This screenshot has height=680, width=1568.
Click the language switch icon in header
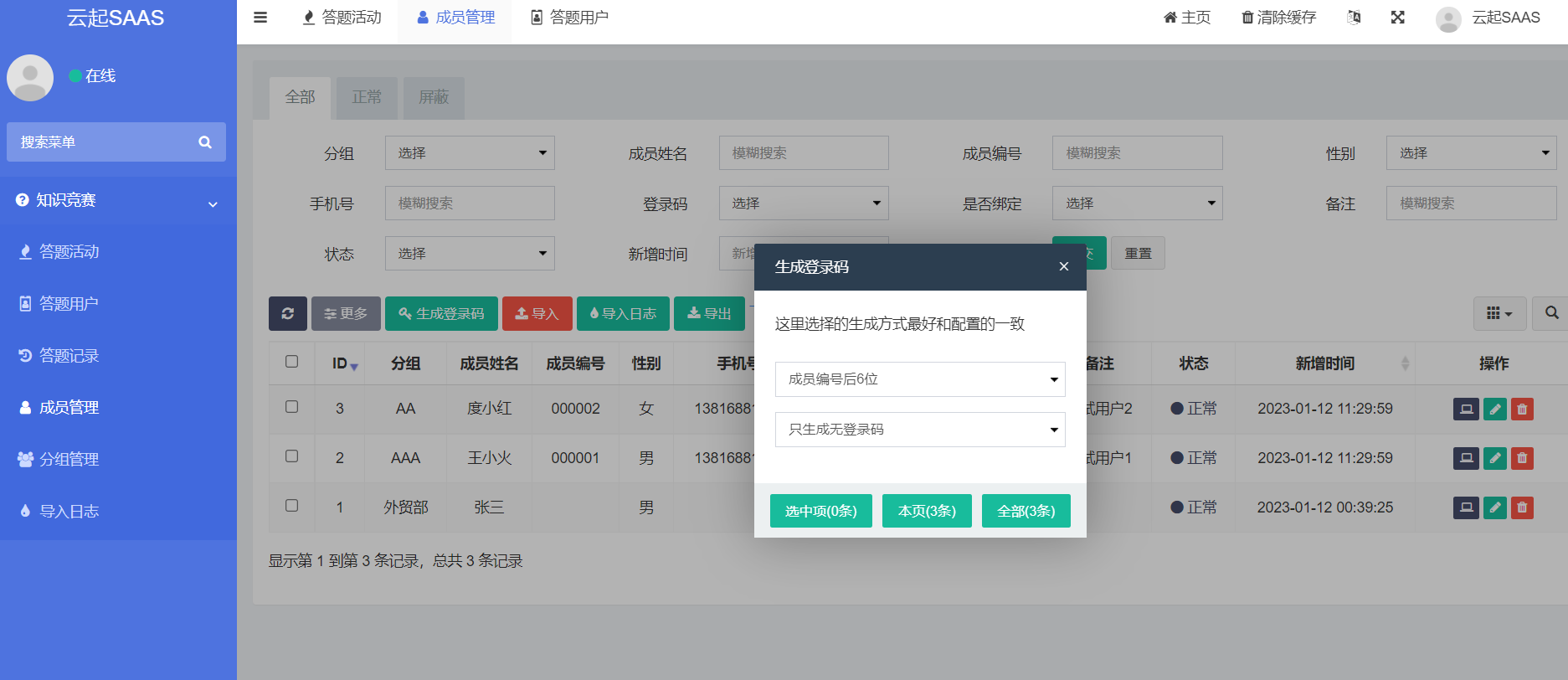(1354, 18)
